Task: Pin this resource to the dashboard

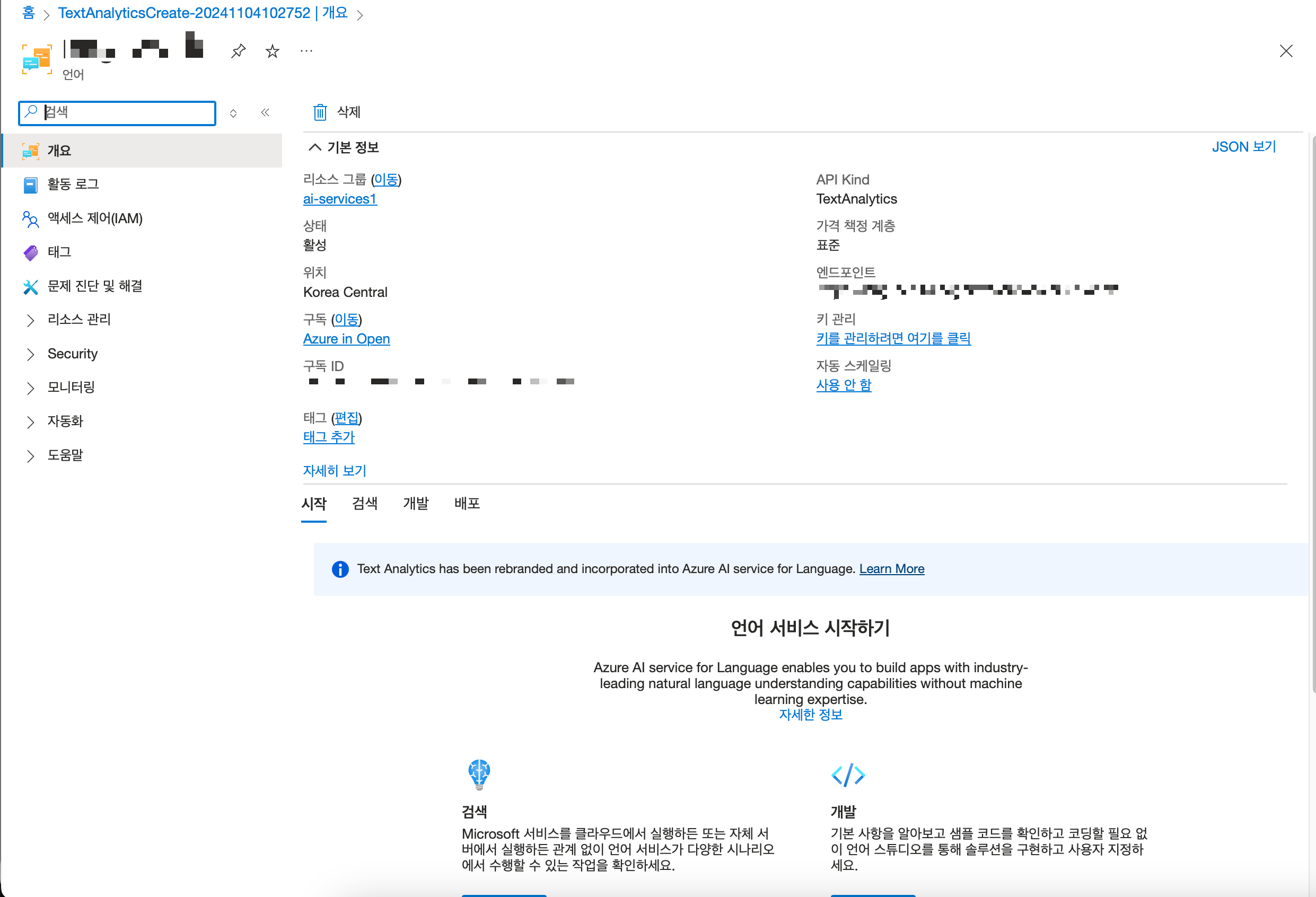Action: click(239, 51)
